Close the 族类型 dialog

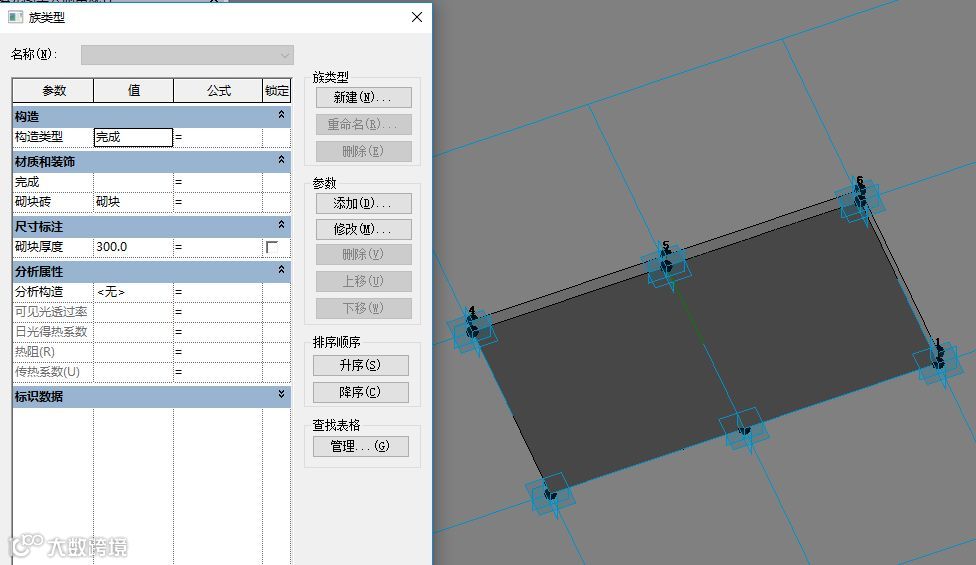point(417,17)
